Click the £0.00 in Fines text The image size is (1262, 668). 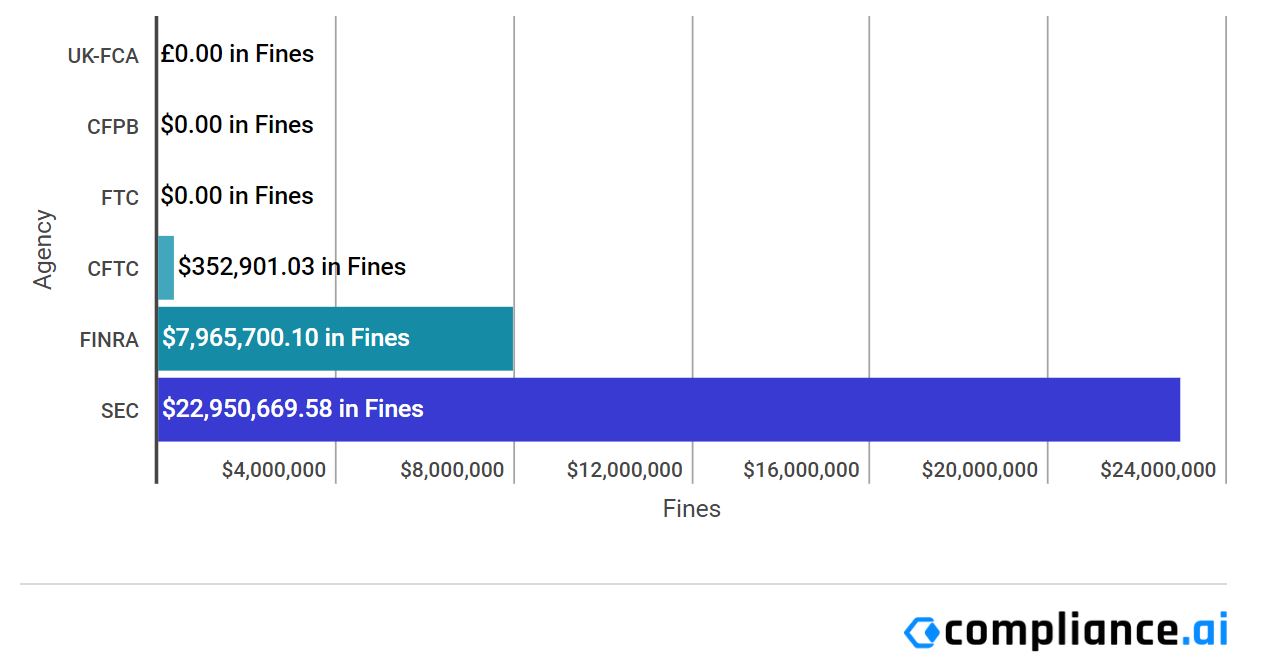[237, 54]
